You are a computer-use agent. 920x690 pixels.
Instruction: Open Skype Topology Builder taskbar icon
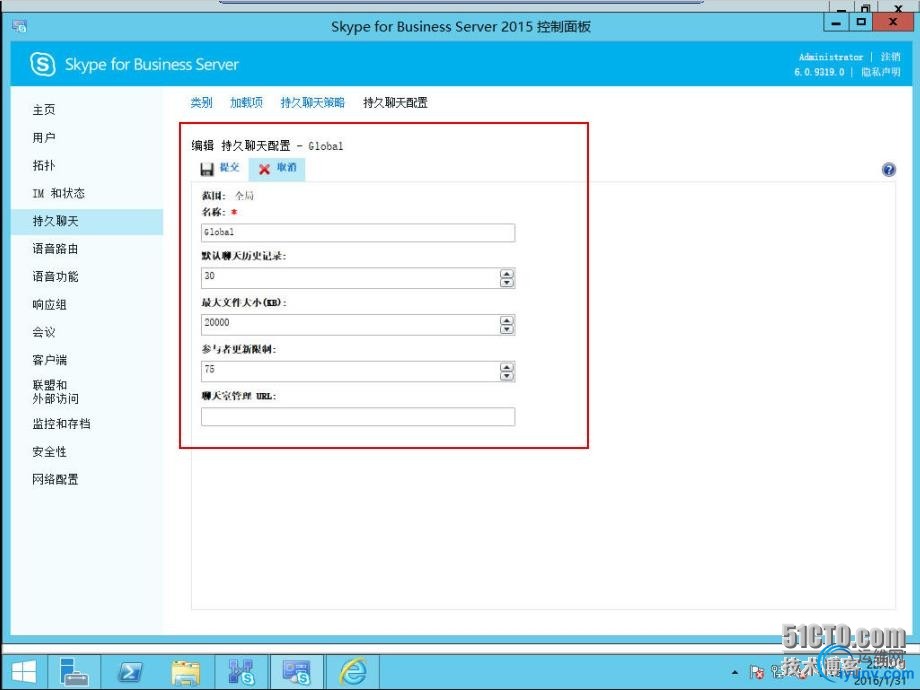(241, 672)
